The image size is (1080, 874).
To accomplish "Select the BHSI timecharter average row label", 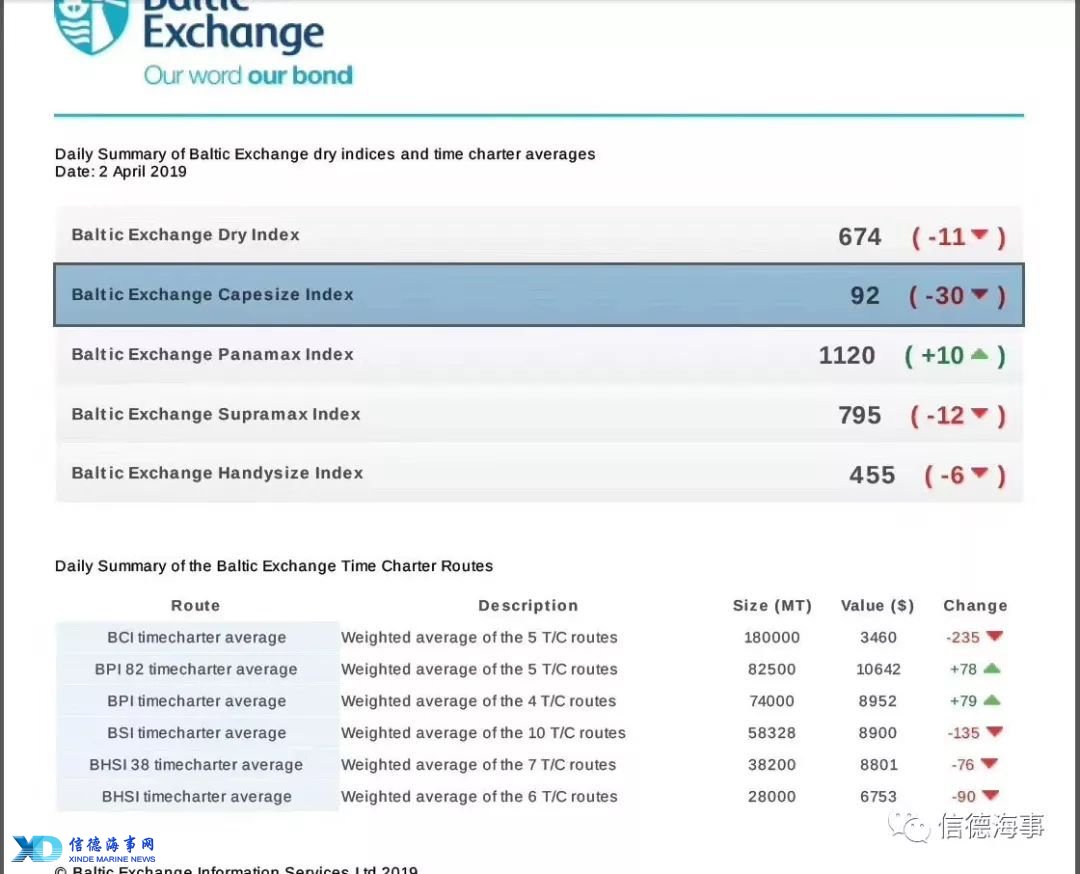I will (x=196, y=796).
